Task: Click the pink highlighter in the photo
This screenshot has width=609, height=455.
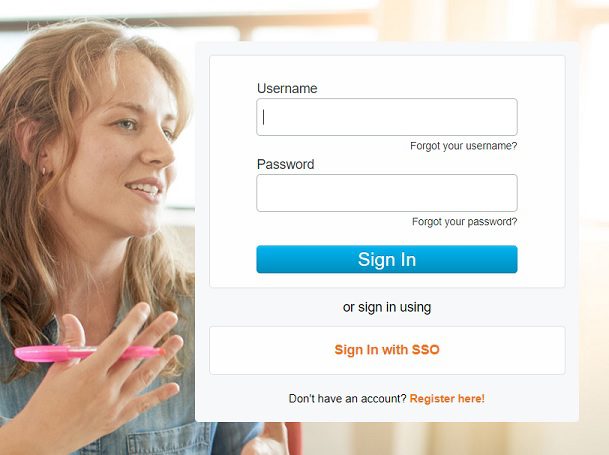Action: pos(89,353)
